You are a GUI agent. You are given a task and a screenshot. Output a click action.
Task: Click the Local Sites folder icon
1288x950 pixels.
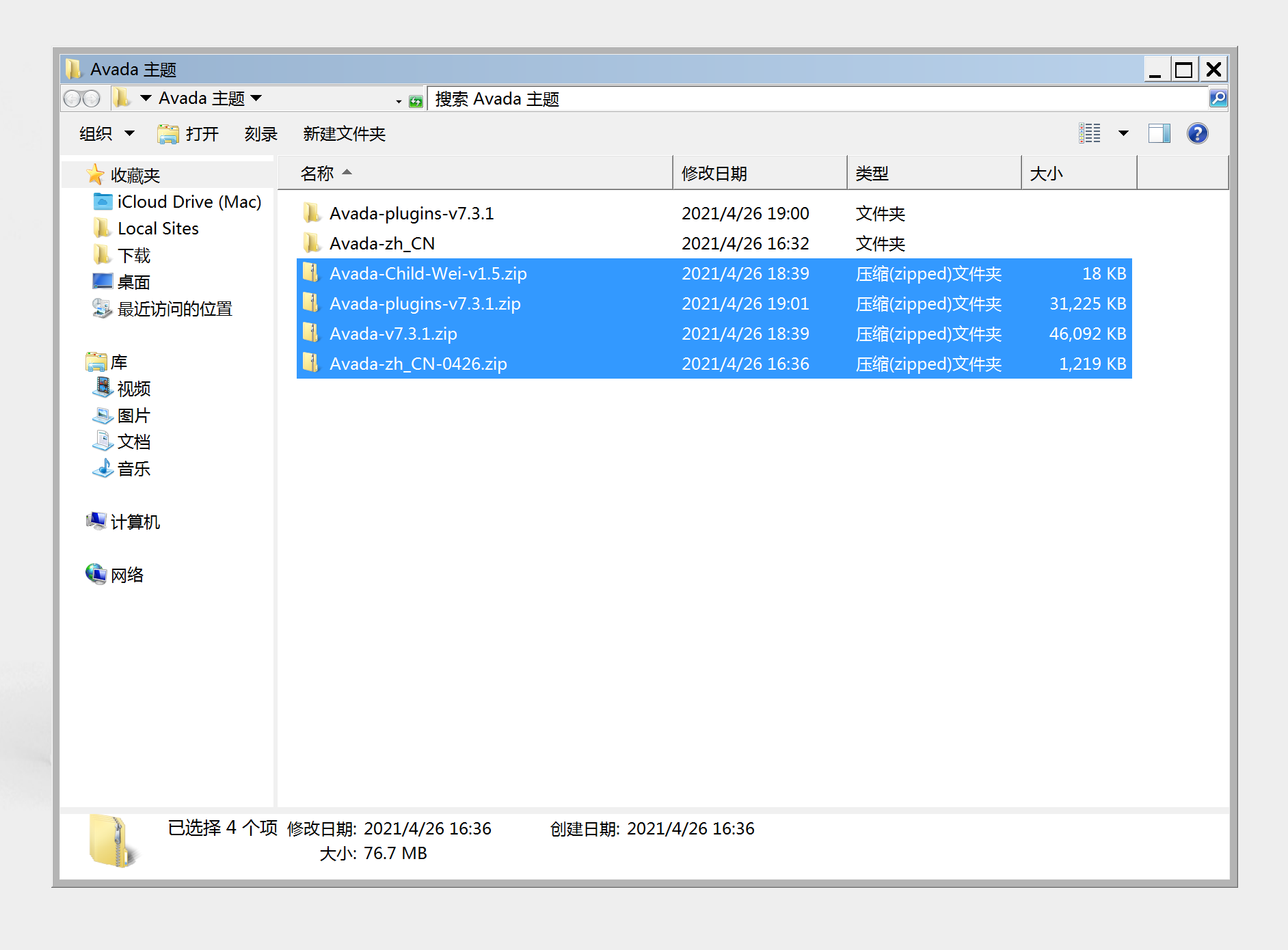[101, 228]
